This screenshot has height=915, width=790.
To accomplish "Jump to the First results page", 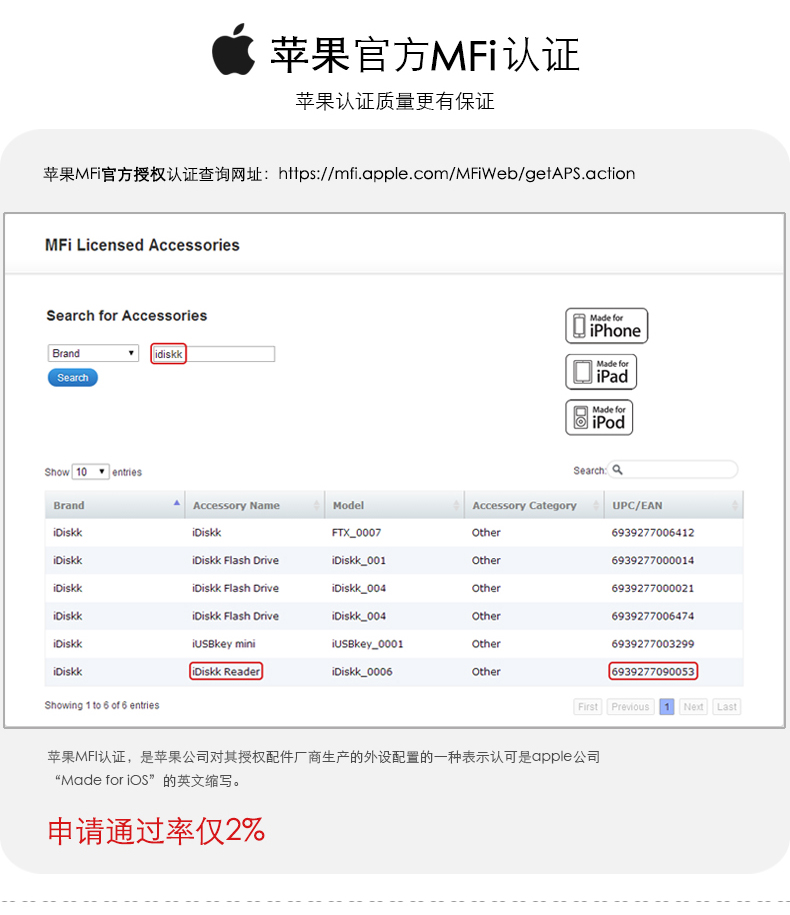I will point(588,707).
